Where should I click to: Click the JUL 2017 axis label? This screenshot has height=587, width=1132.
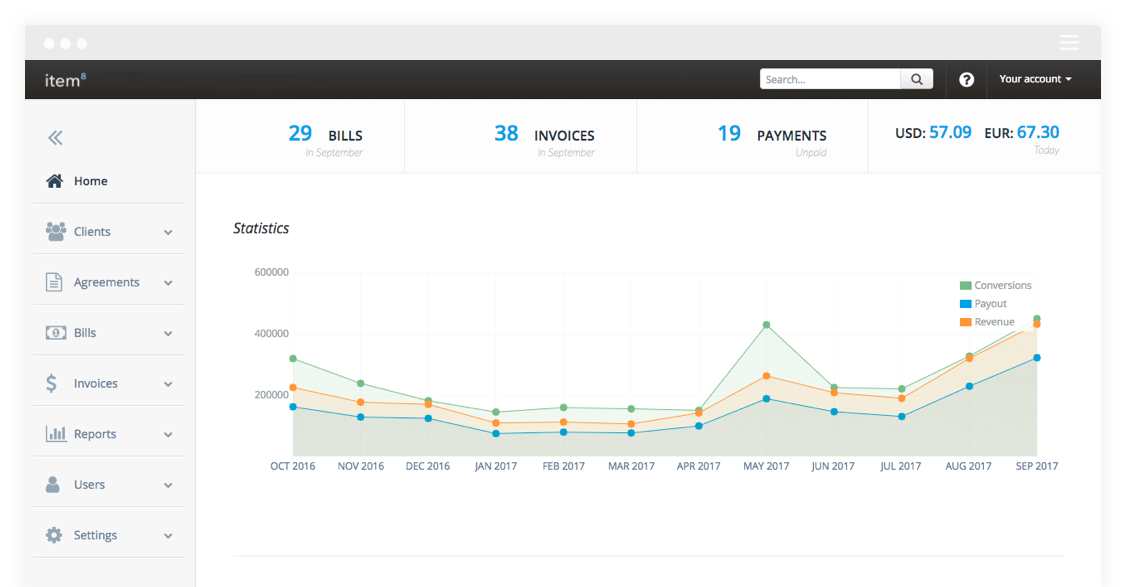[x=900, y=466]
